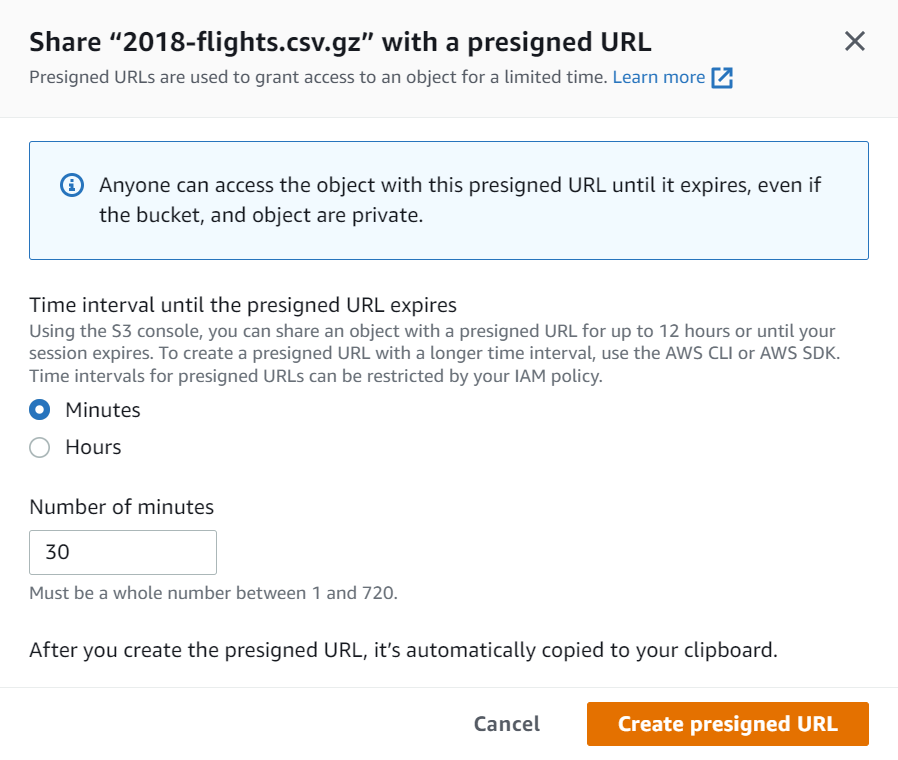Click the "Number of minutes" field label
Viewport: 898px width, 760px height.
[x=122, y=507]
